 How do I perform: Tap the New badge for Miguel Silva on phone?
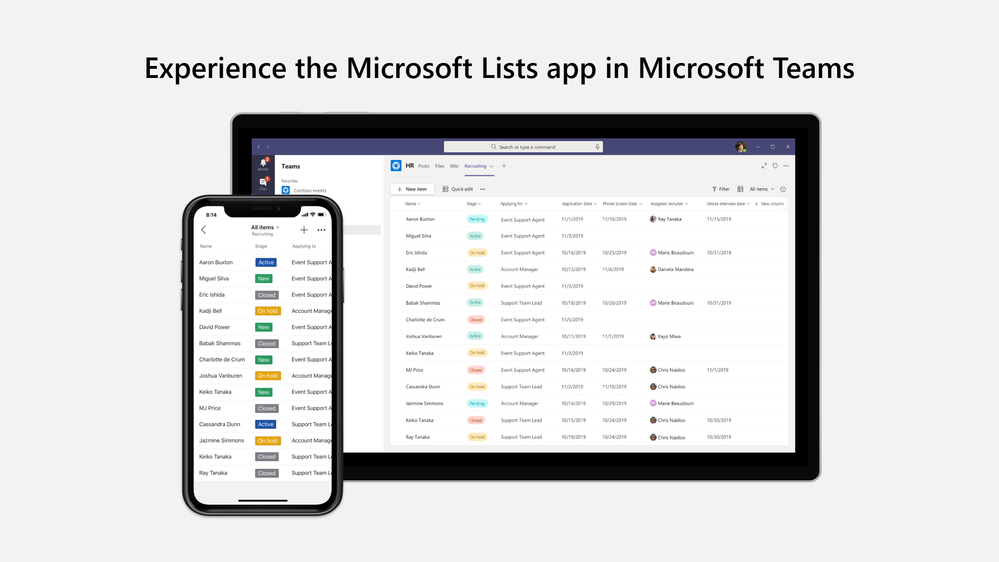(x=264, y=278)
